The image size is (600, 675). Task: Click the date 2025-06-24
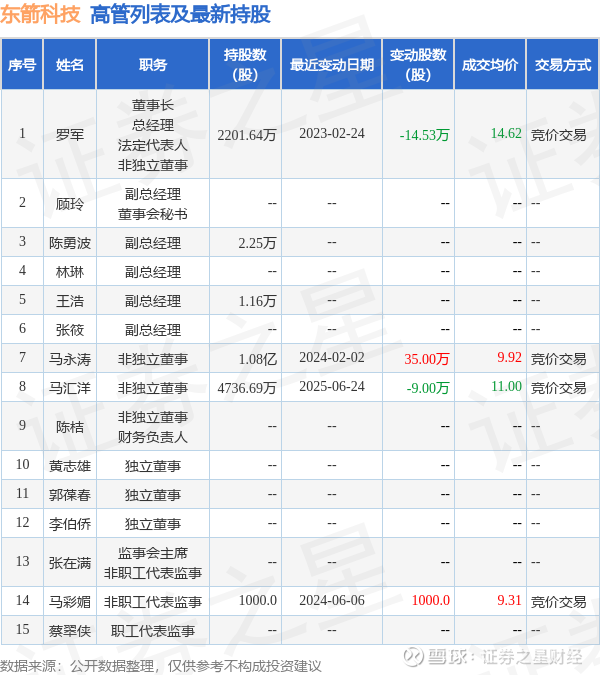point(332,386)
